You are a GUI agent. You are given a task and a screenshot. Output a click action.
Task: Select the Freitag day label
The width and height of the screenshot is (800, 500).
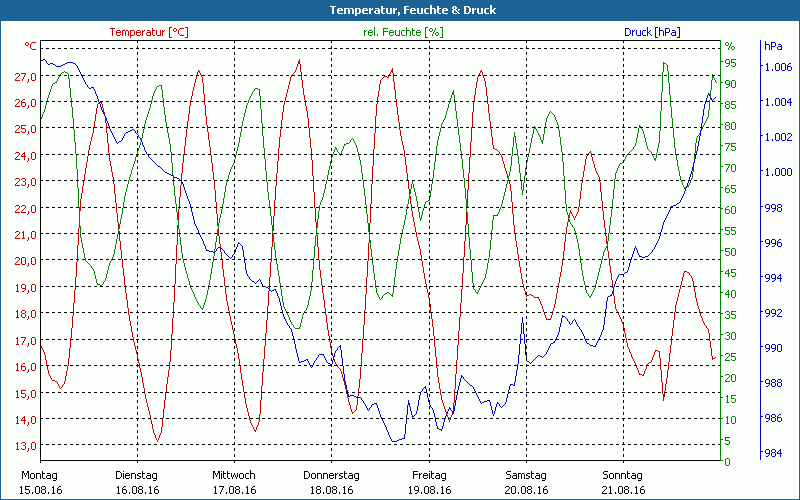(428, 474)
